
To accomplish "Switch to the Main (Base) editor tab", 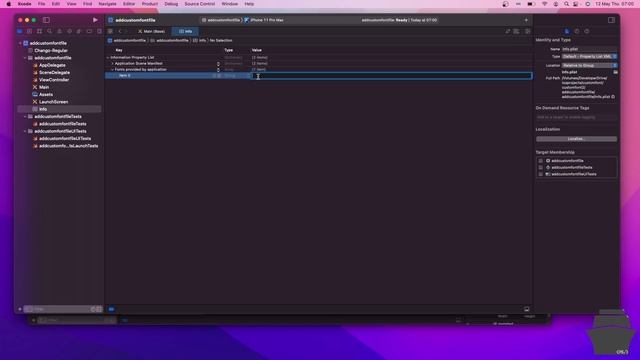I will coord(151,31).
